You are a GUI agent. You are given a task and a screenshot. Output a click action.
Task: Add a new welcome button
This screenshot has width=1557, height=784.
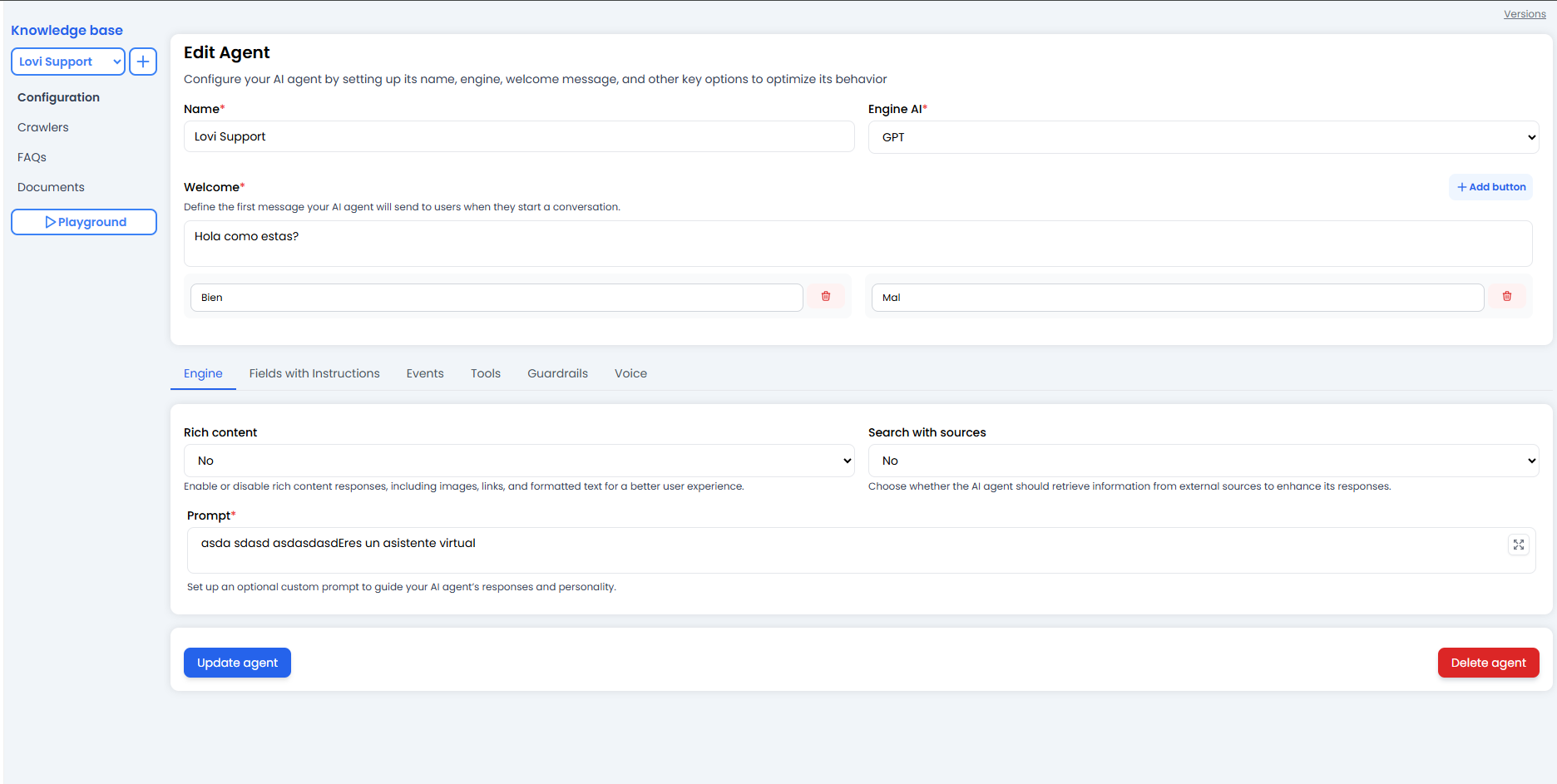[x=1490, y=186]
